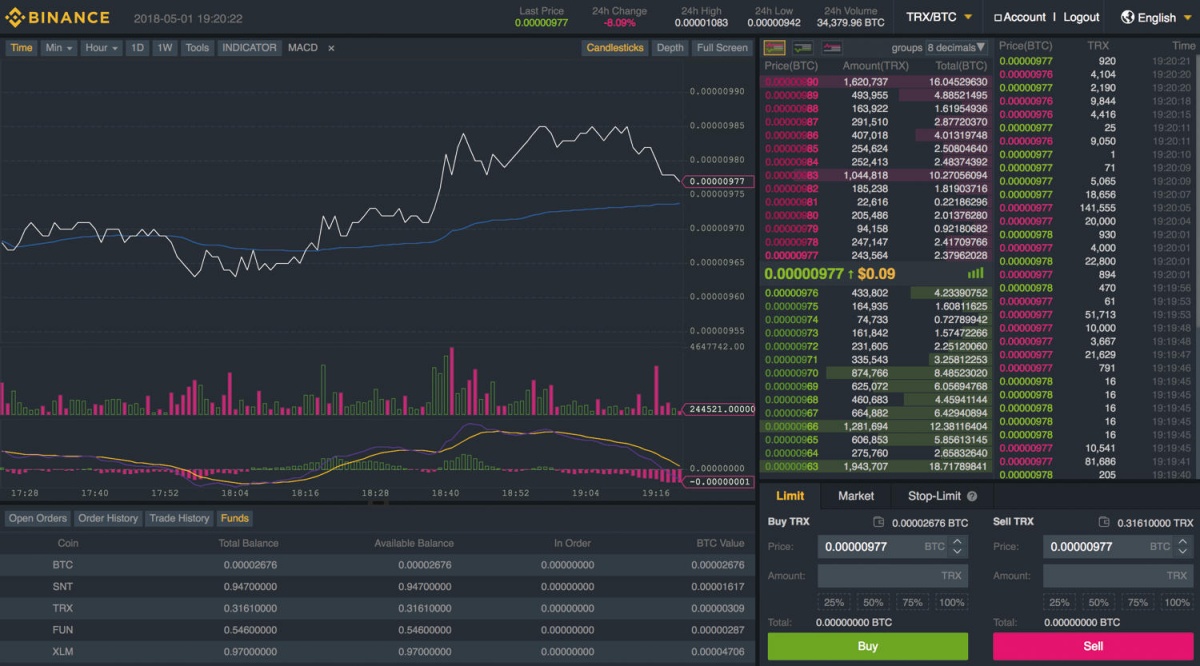
Task: Open the Trade History tab
Action: coord(180,518)
